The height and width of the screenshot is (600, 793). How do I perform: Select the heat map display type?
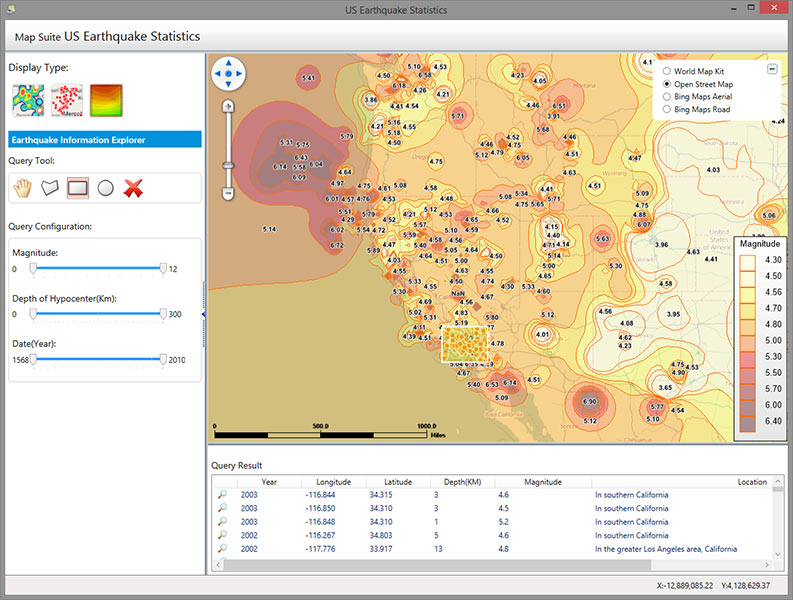[x=28, y=101]
